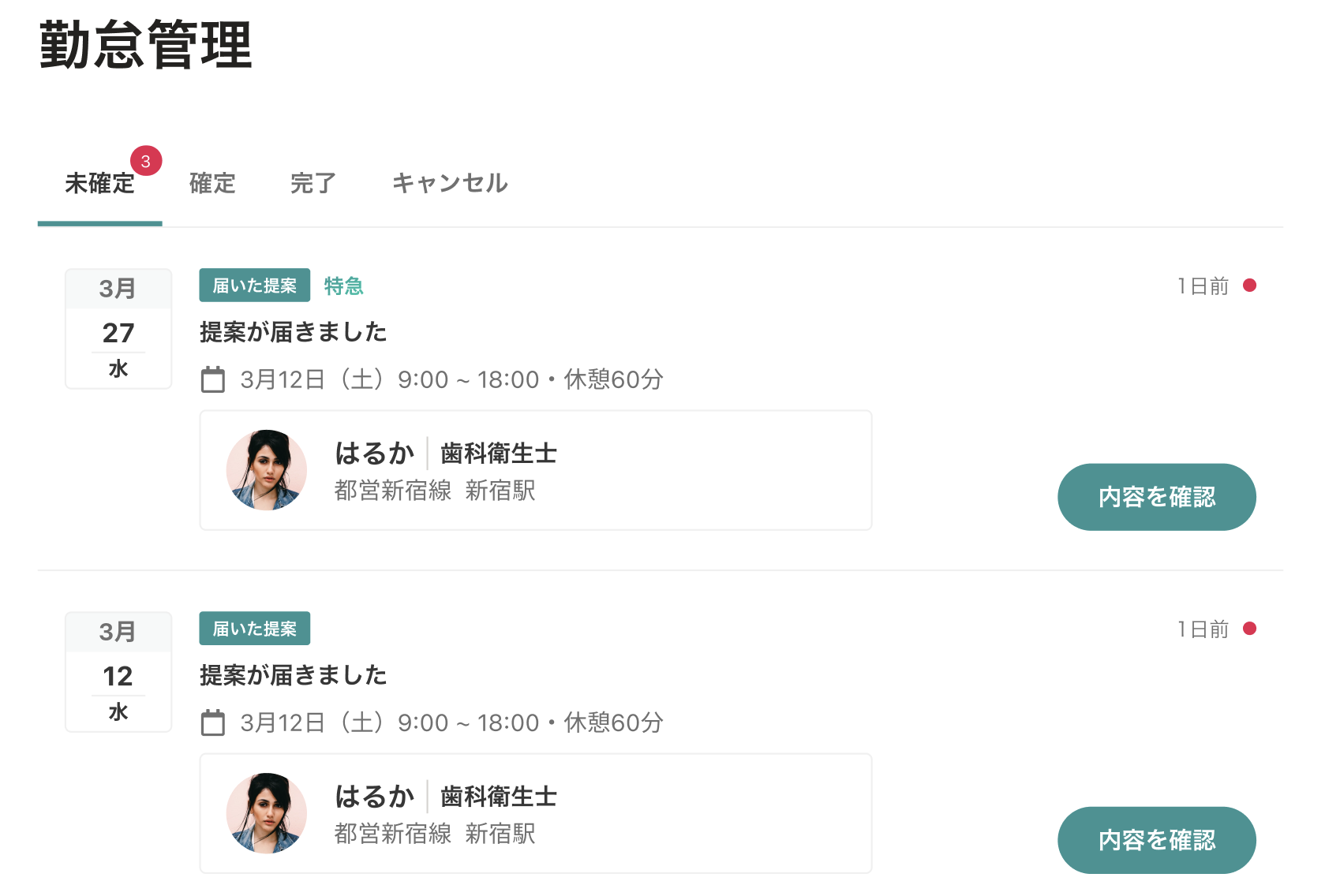
Task: Open the 完了 tab
Action: (313, 184)
